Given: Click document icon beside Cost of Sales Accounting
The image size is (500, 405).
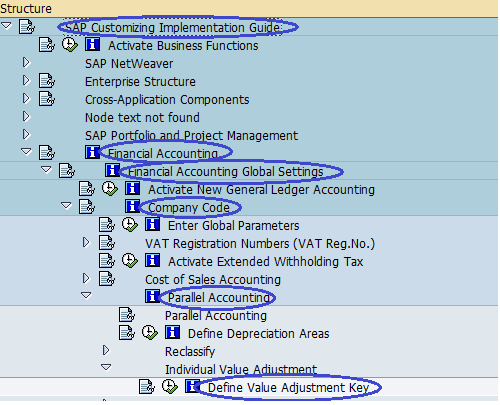Looking at the screenshot, I should coord(107,279).
